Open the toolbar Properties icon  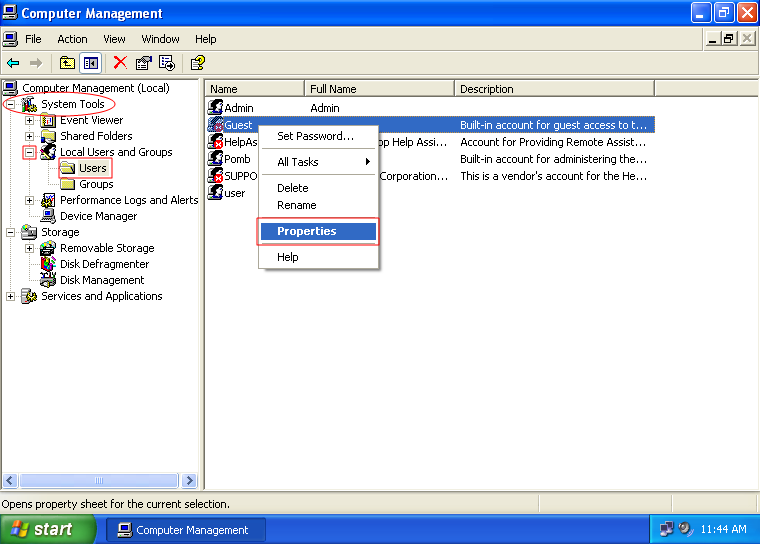pyautogui.click(x=144, y=63)
